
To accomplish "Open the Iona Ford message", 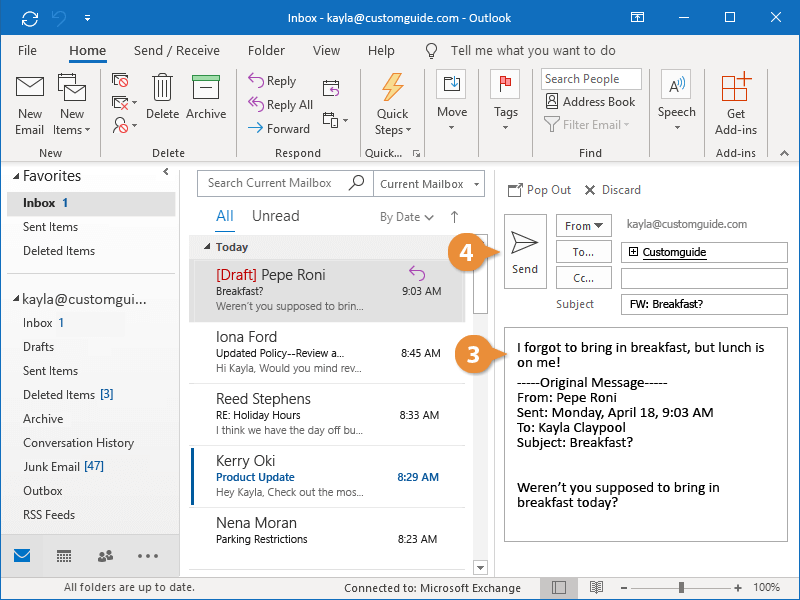I will tap(328, 353).
